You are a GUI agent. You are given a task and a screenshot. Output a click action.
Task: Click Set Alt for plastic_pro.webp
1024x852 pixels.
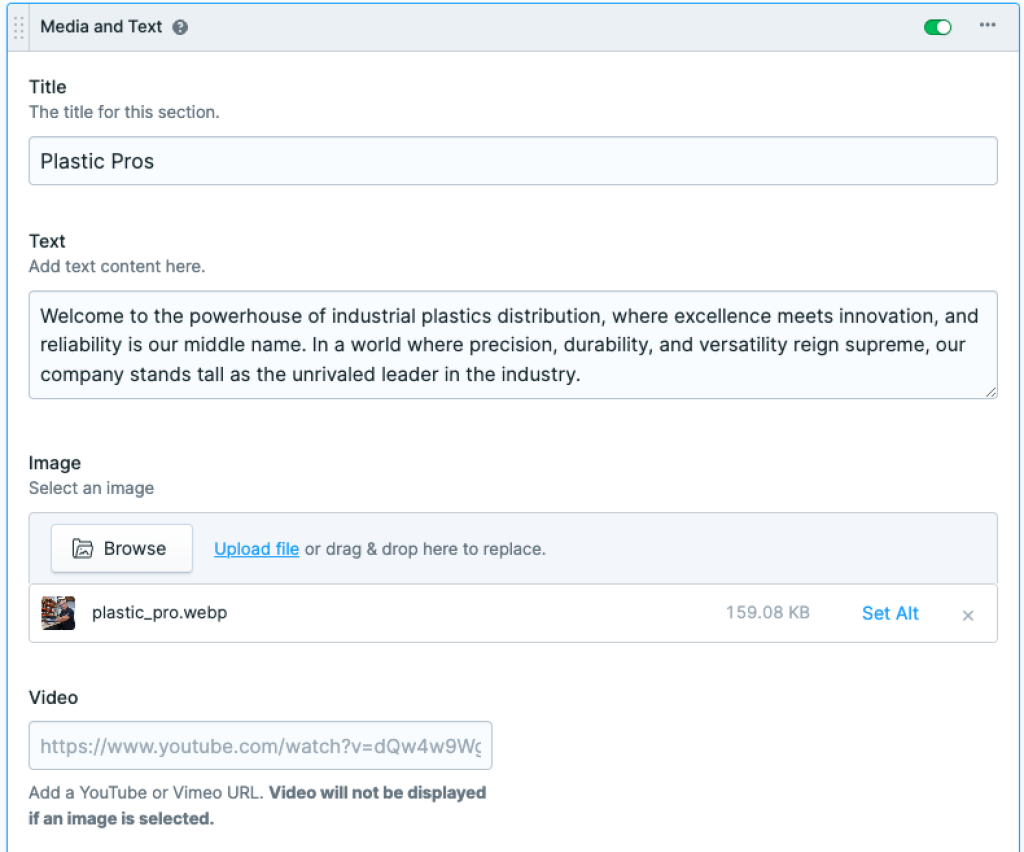point(889,613)
